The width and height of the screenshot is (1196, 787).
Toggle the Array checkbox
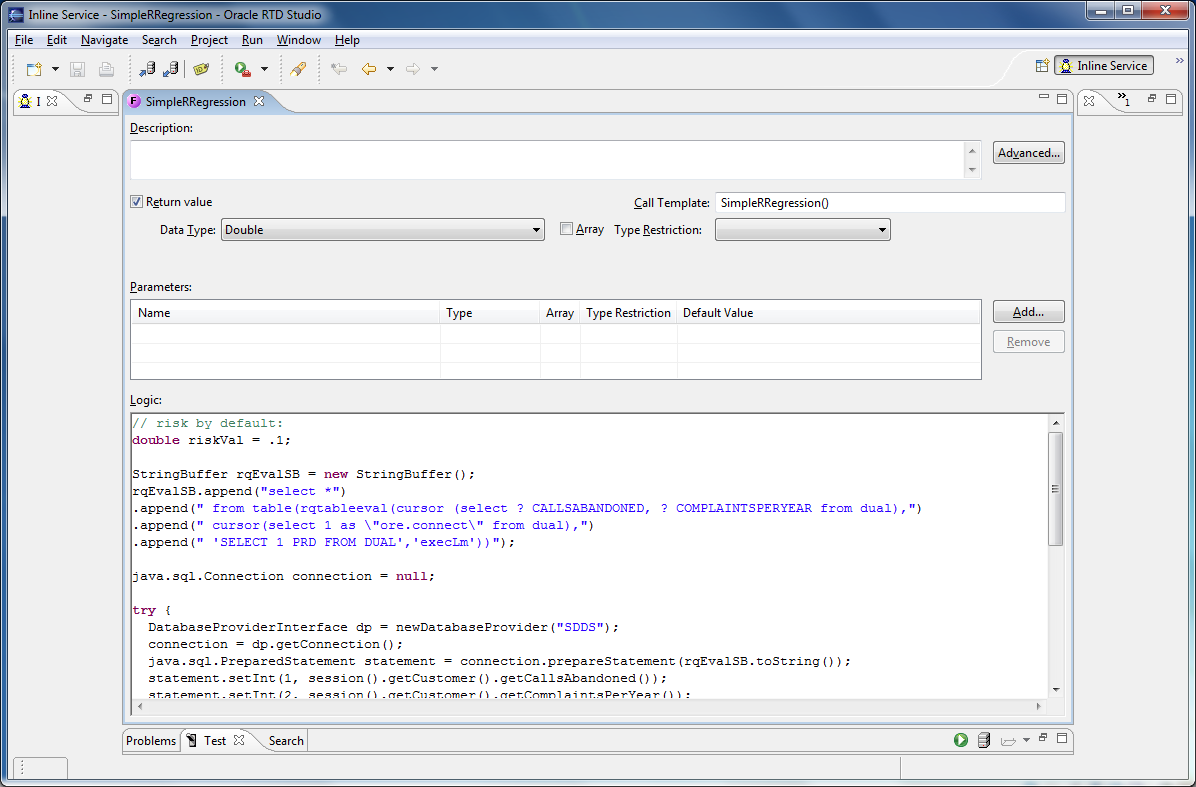(566, 229)
